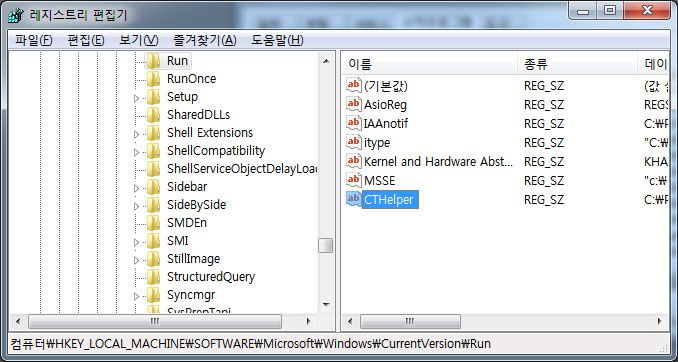Click the string icon of MSSE value
Image resolution: width=678 pixels, height=362 pixels.
coord(354,180)
